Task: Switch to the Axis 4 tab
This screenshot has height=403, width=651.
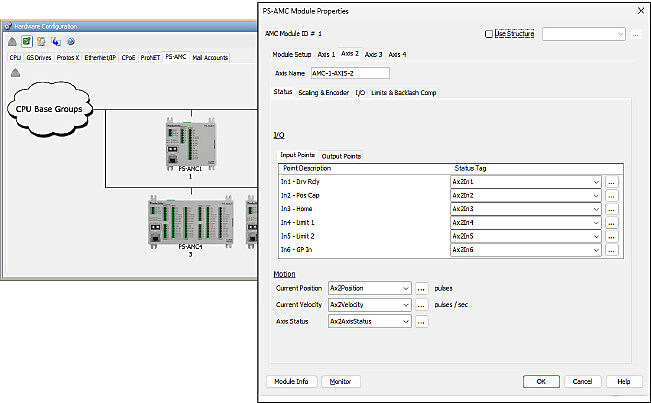Action: click(397, 54)
